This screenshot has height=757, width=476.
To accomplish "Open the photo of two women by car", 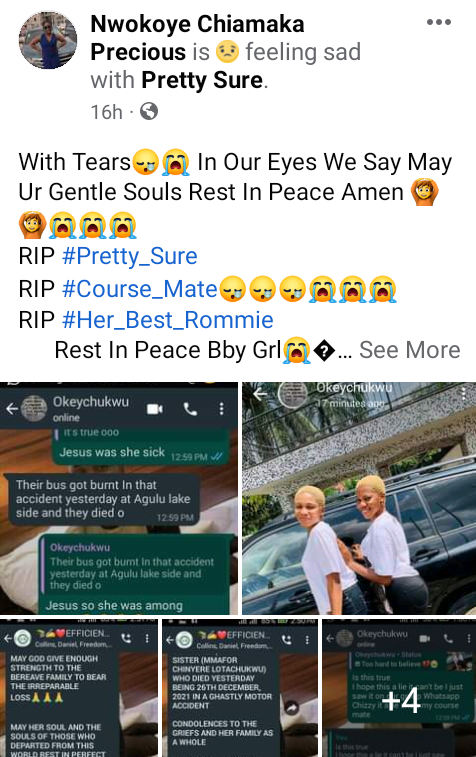I will [359, 498].
